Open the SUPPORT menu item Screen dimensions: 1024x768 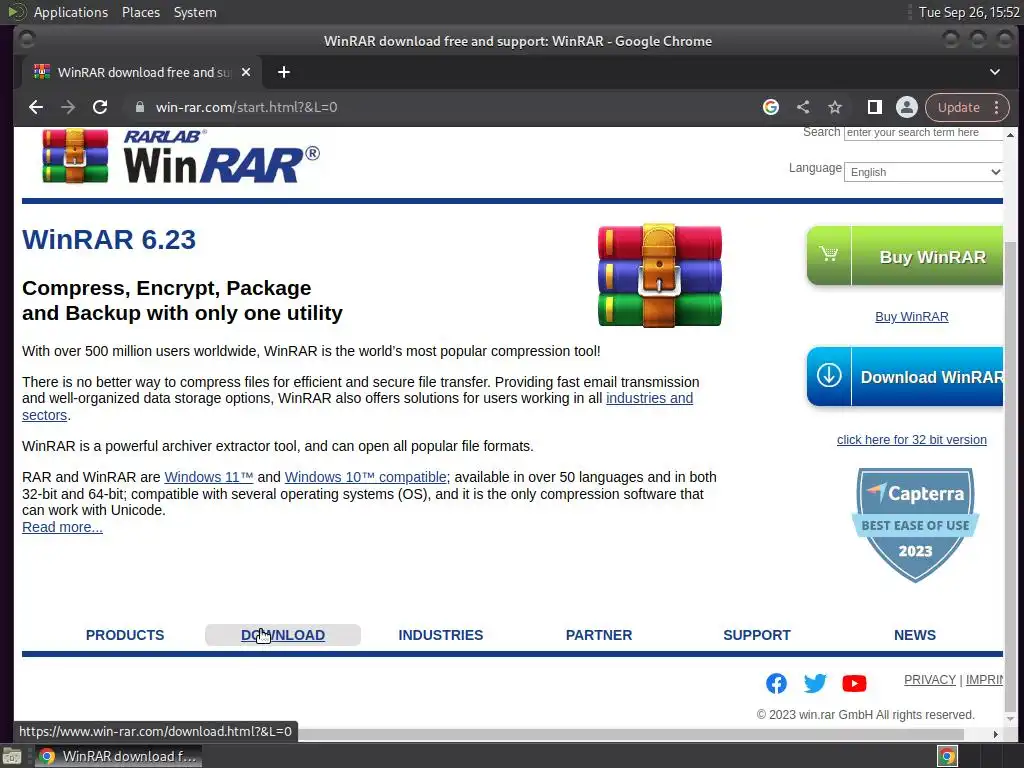point(757,635)
